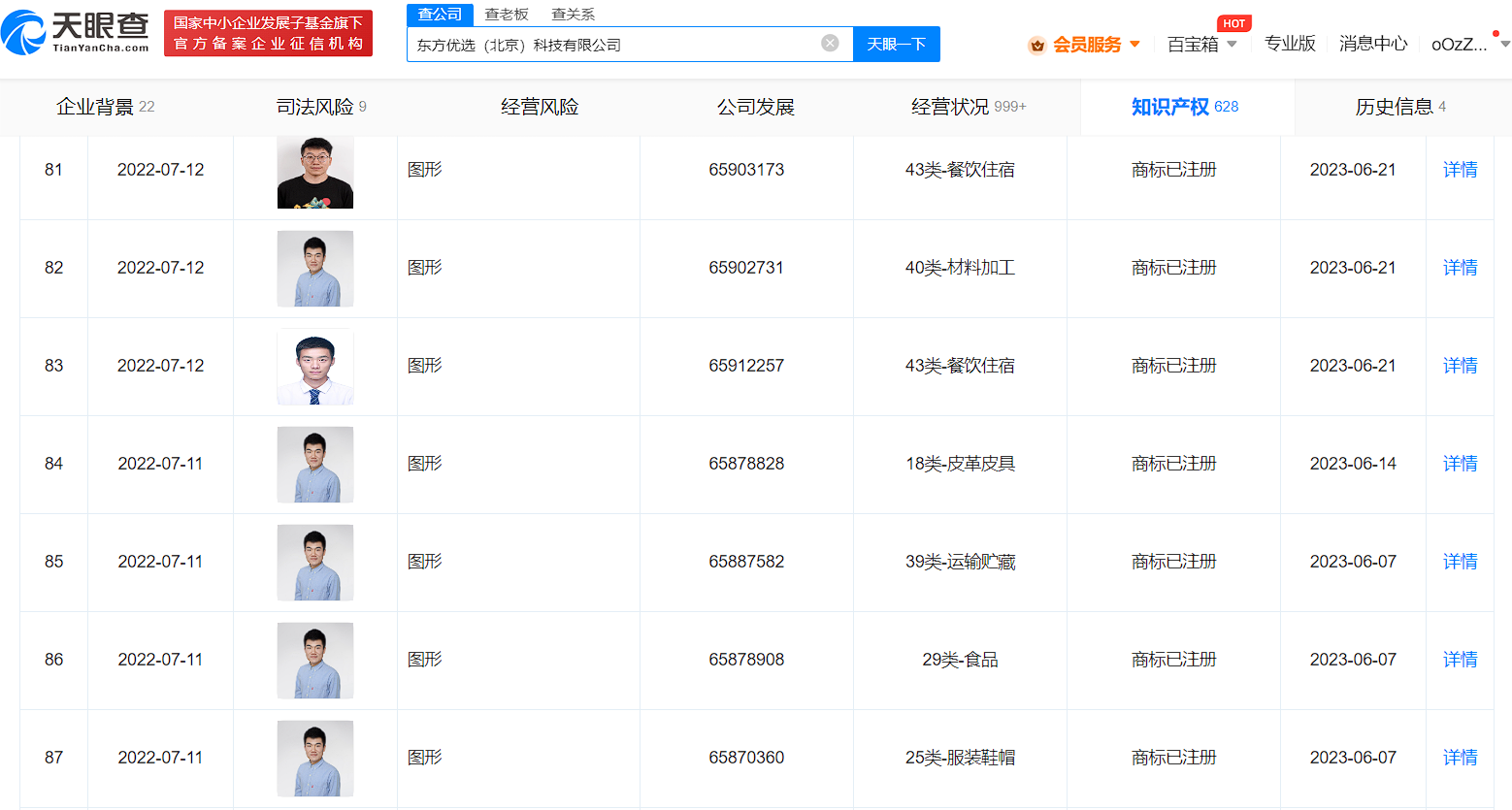Click the red notification dot near account name
Screen dimensions: 1512x810
1497,32
